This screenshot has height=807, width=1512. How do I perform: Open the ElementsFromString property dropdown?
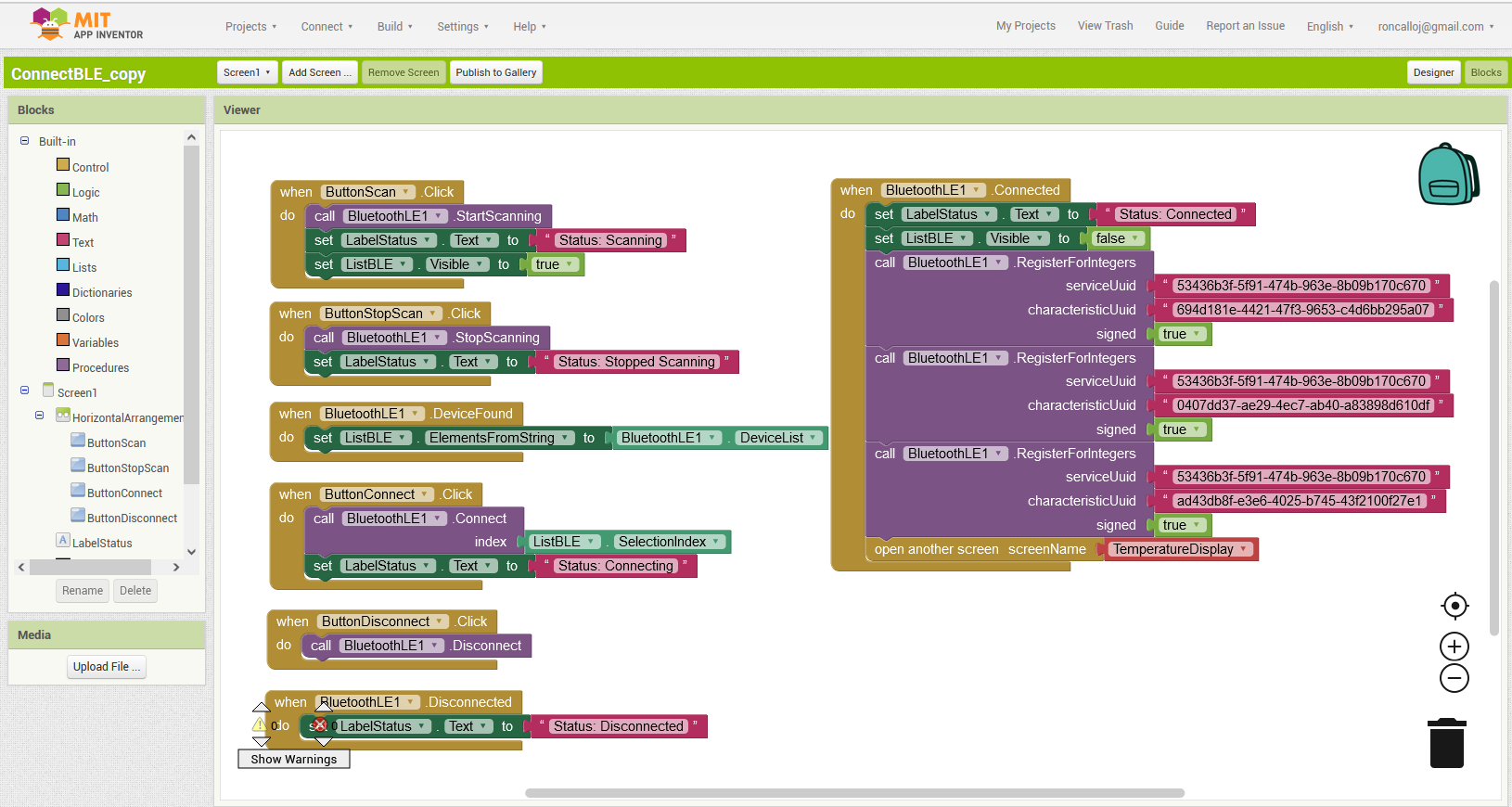point(499,438)
